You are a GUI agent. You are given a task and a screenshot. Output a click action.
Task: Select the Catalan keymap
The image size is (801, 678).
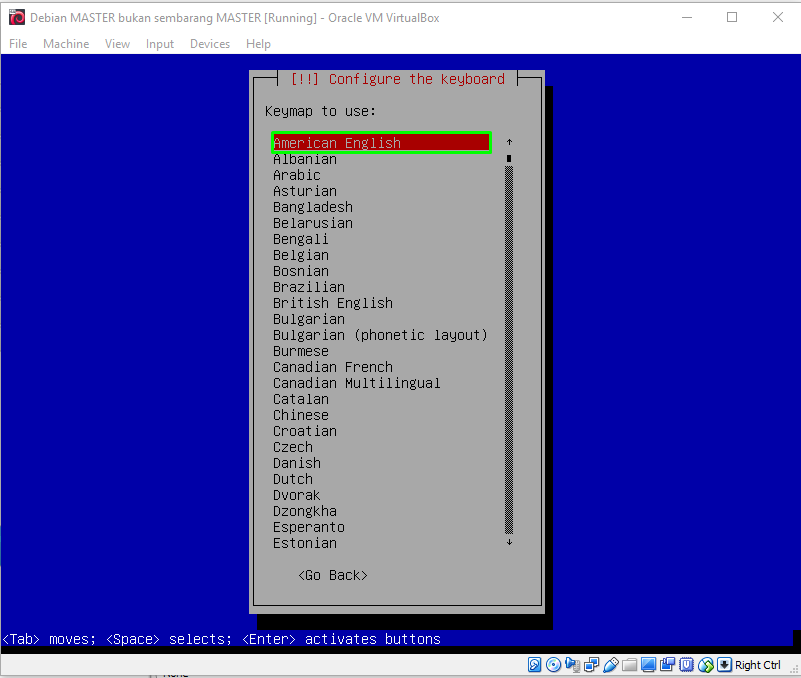coord(301,399)
